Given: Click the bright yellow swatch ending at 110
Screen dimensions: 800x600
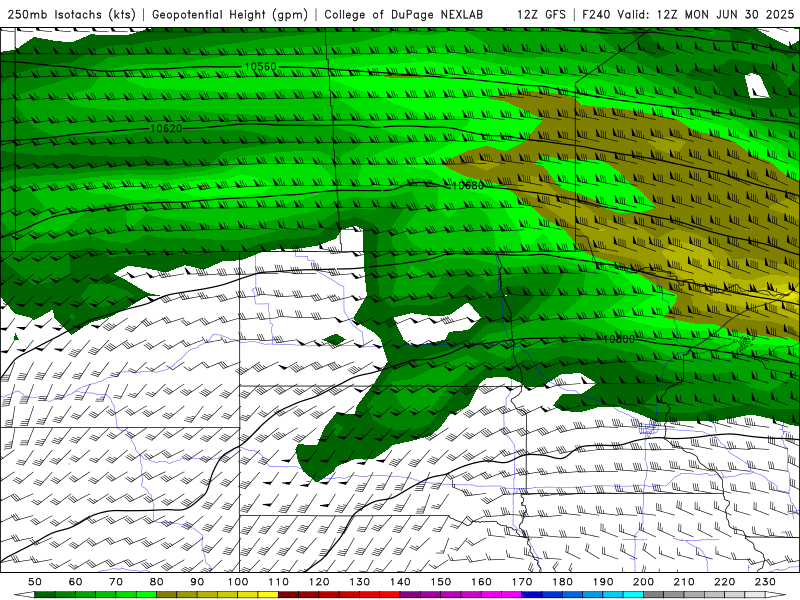Looking at the screenshot, I should [x=268, y=595].
